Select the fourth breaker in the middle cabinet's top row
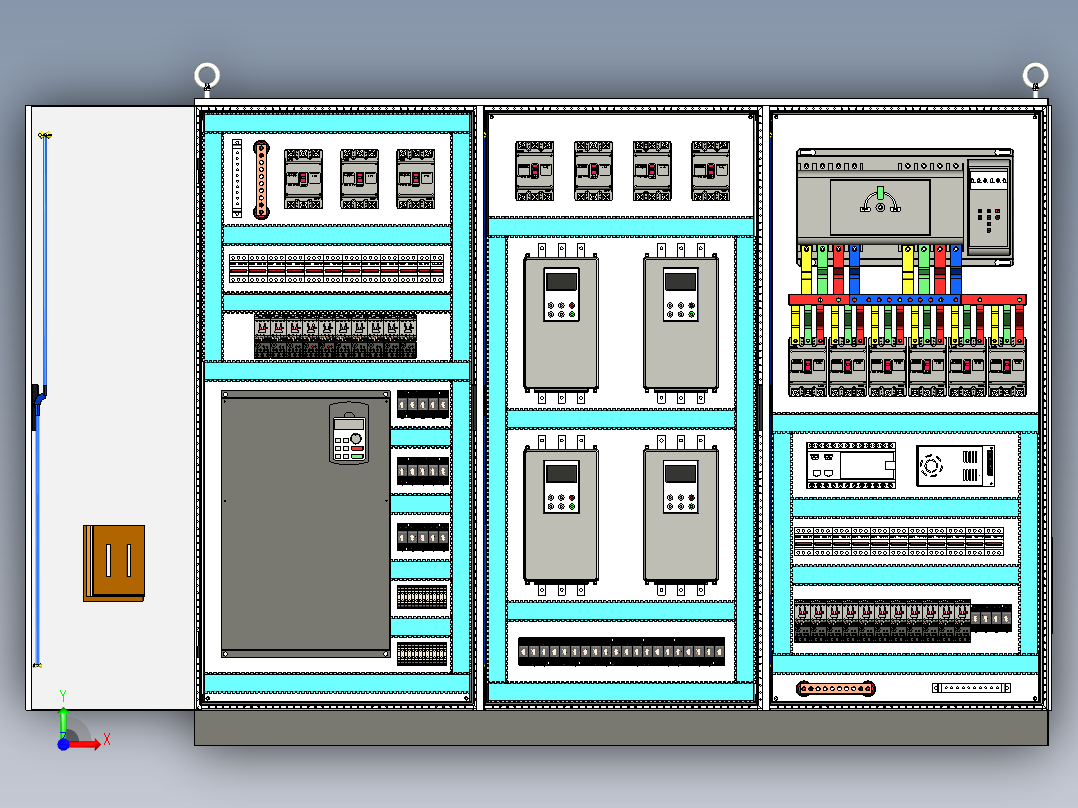The width and height of the screenshot is (1078, 808). click(x=710, y=171)
